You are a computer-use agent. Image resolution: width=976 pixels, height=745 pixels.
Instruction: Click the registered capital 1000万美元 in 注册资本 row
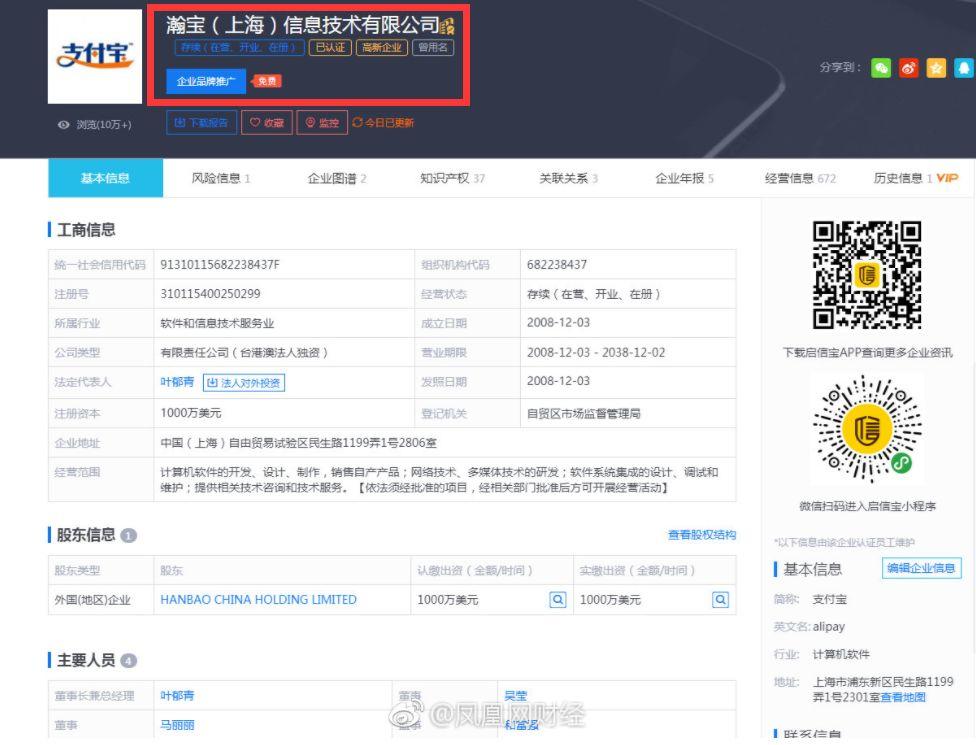point(190,413)
